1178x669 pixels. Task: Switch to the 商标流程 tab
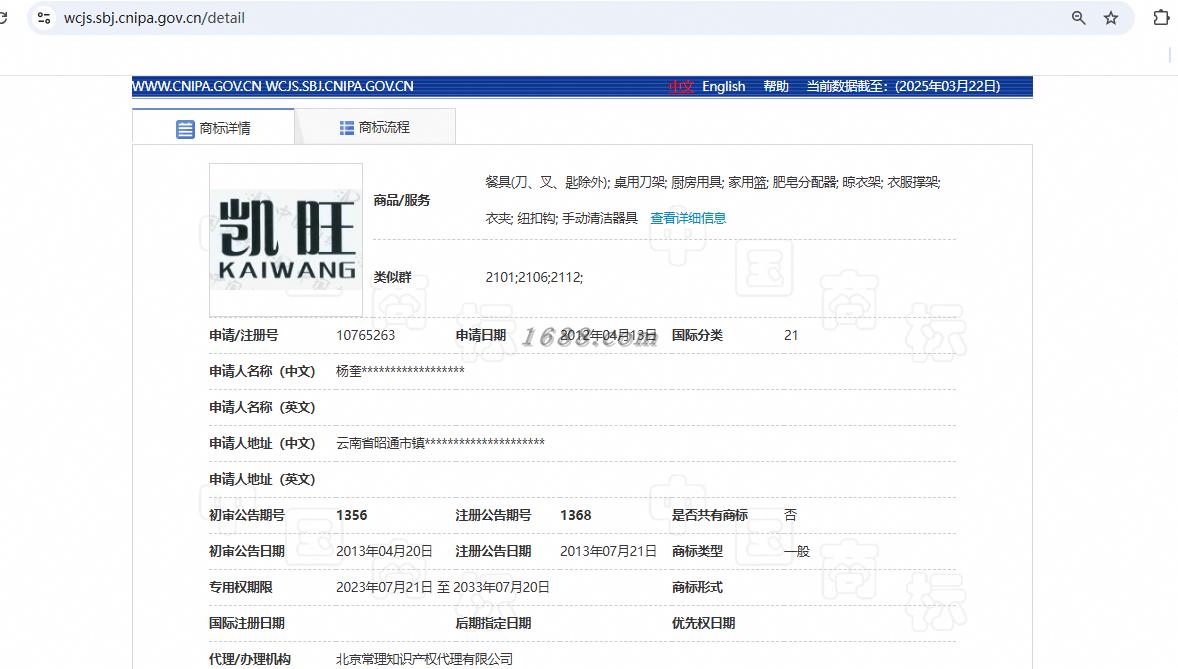click(375, 127)
